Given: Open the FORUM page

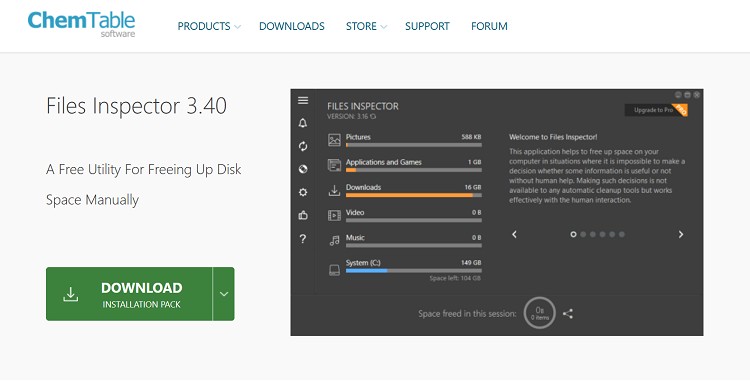Looking at the screenshot, I should pyautogui.click(x=489, y=26).
